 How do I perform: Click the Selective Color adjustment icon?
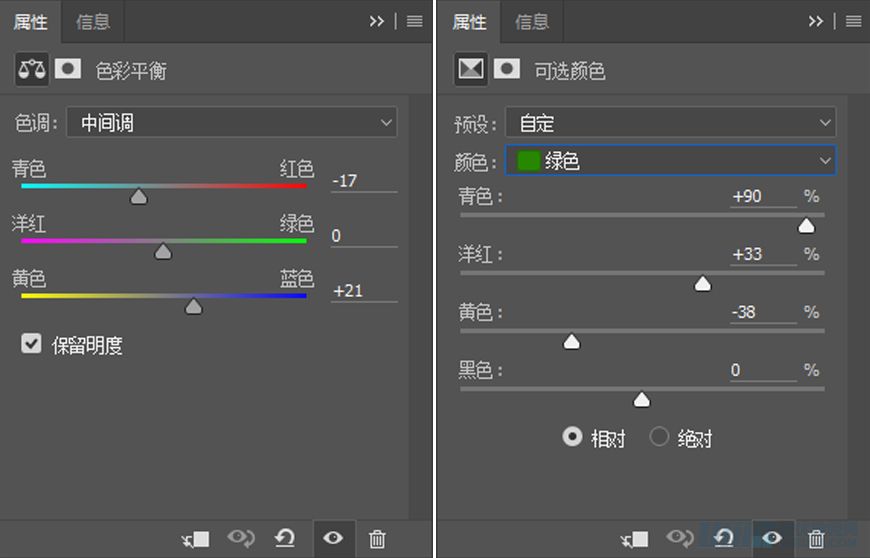(471, 69)
